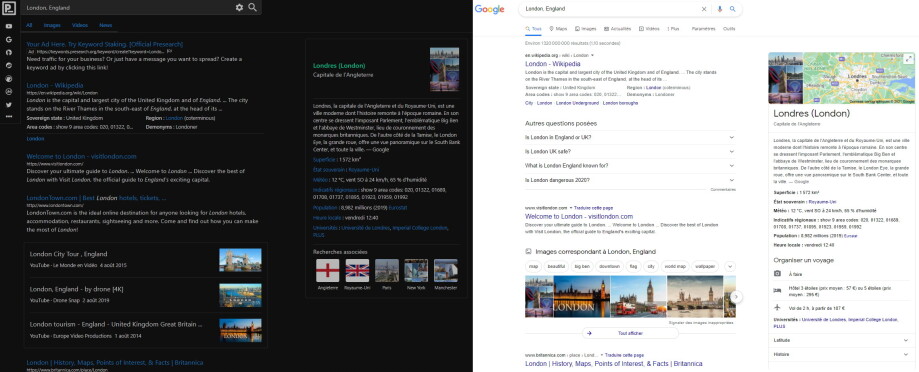Select the Google Maps tab
Viewport: 919px width, 372px height.
[558, 29]
